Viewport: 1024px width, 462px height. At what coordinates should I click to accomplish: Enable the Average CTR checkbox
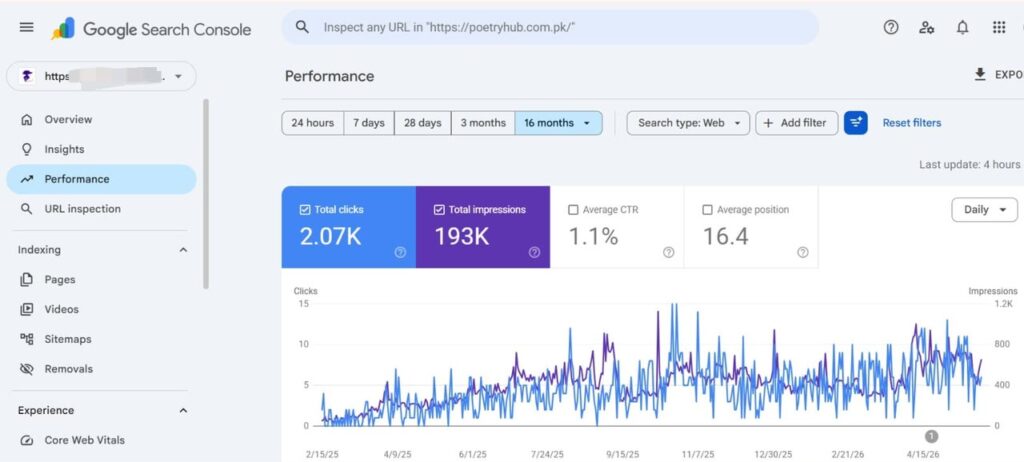click(573, 210)
